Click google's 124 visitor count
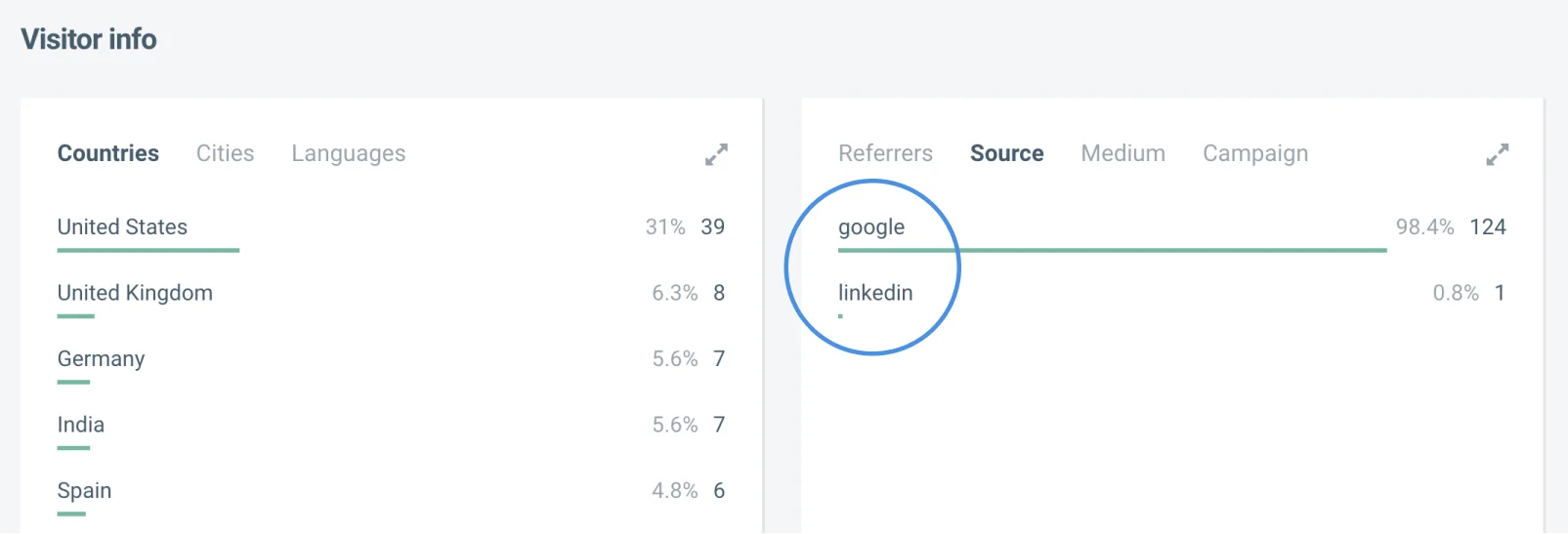 point(1487,226)
